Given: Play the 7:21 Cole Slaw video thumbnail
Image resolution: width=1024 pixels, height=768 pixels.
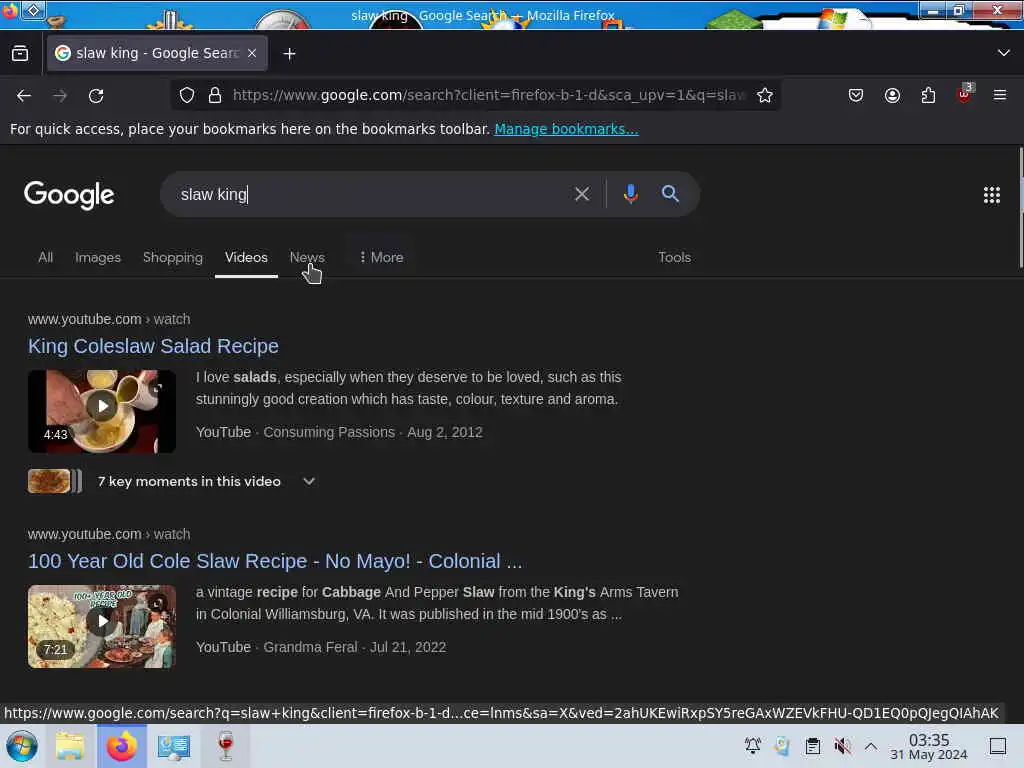Looking at the screenshot, I should coord(102,626).
